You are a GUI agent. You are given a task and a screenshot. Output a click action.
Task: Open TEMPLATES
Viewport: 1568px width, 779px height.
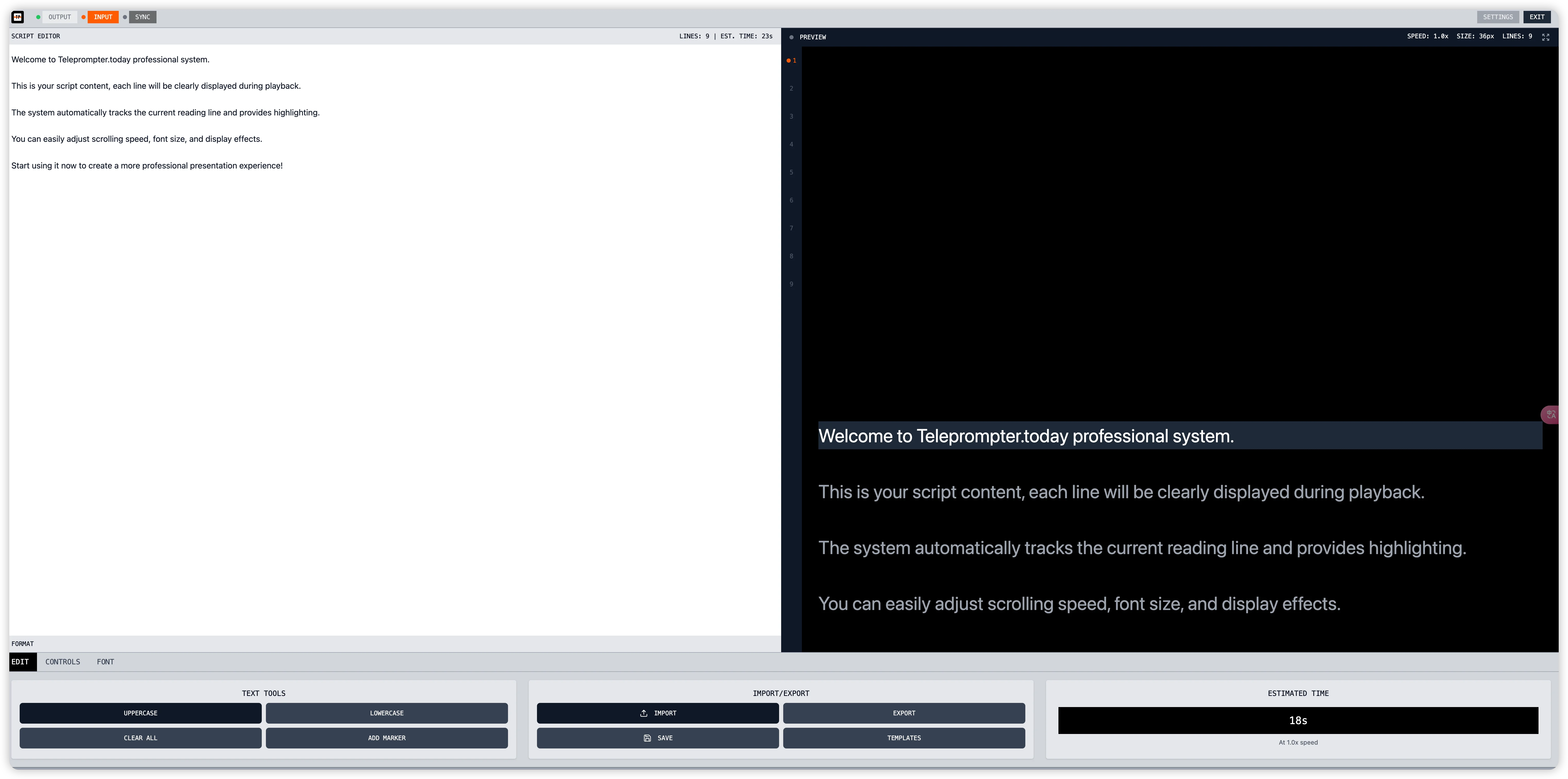click(904, 738)
